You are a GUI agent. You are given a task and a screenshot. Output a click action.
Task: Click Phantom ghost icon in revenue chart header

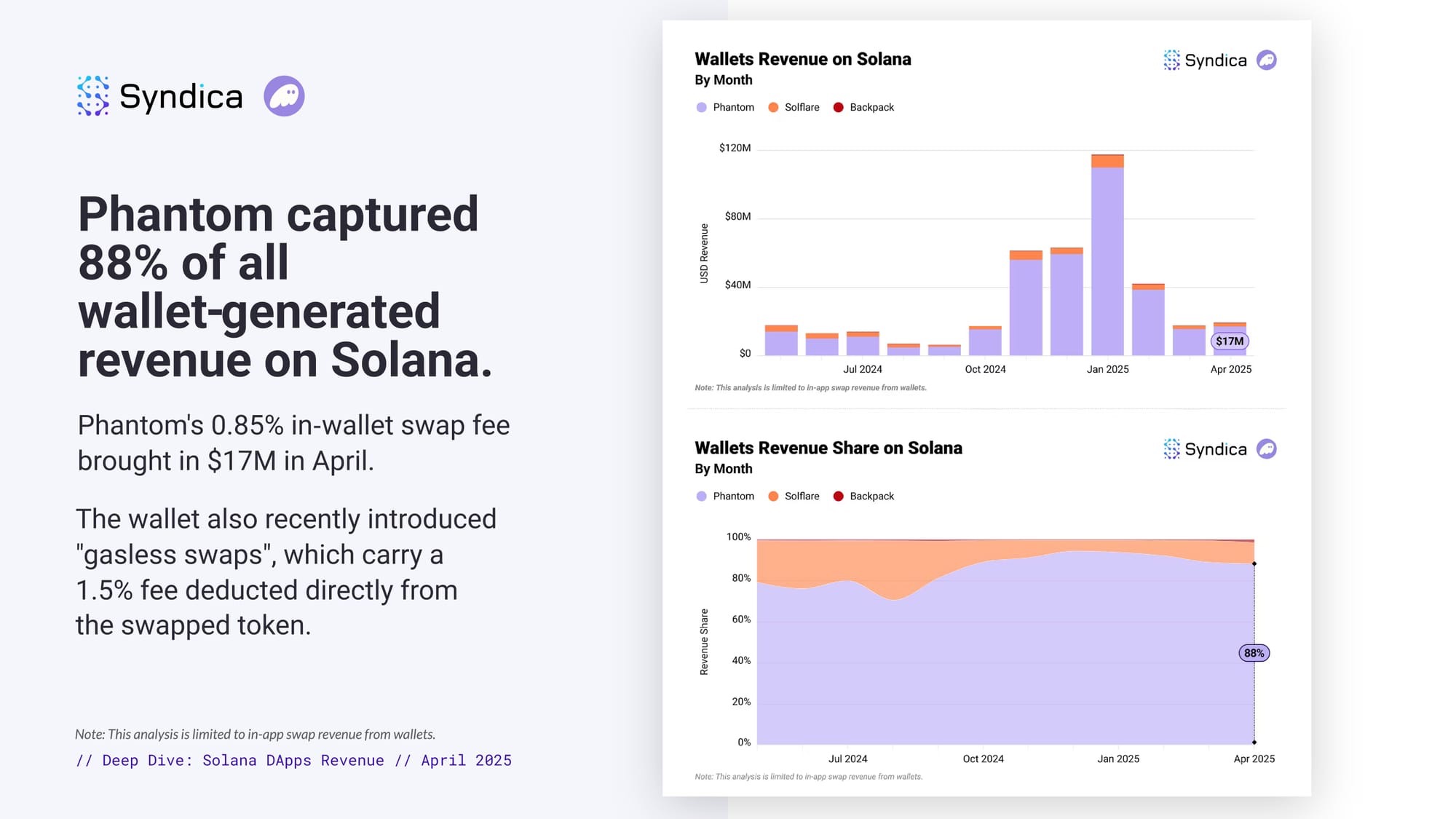click(x=1267, y=60)
